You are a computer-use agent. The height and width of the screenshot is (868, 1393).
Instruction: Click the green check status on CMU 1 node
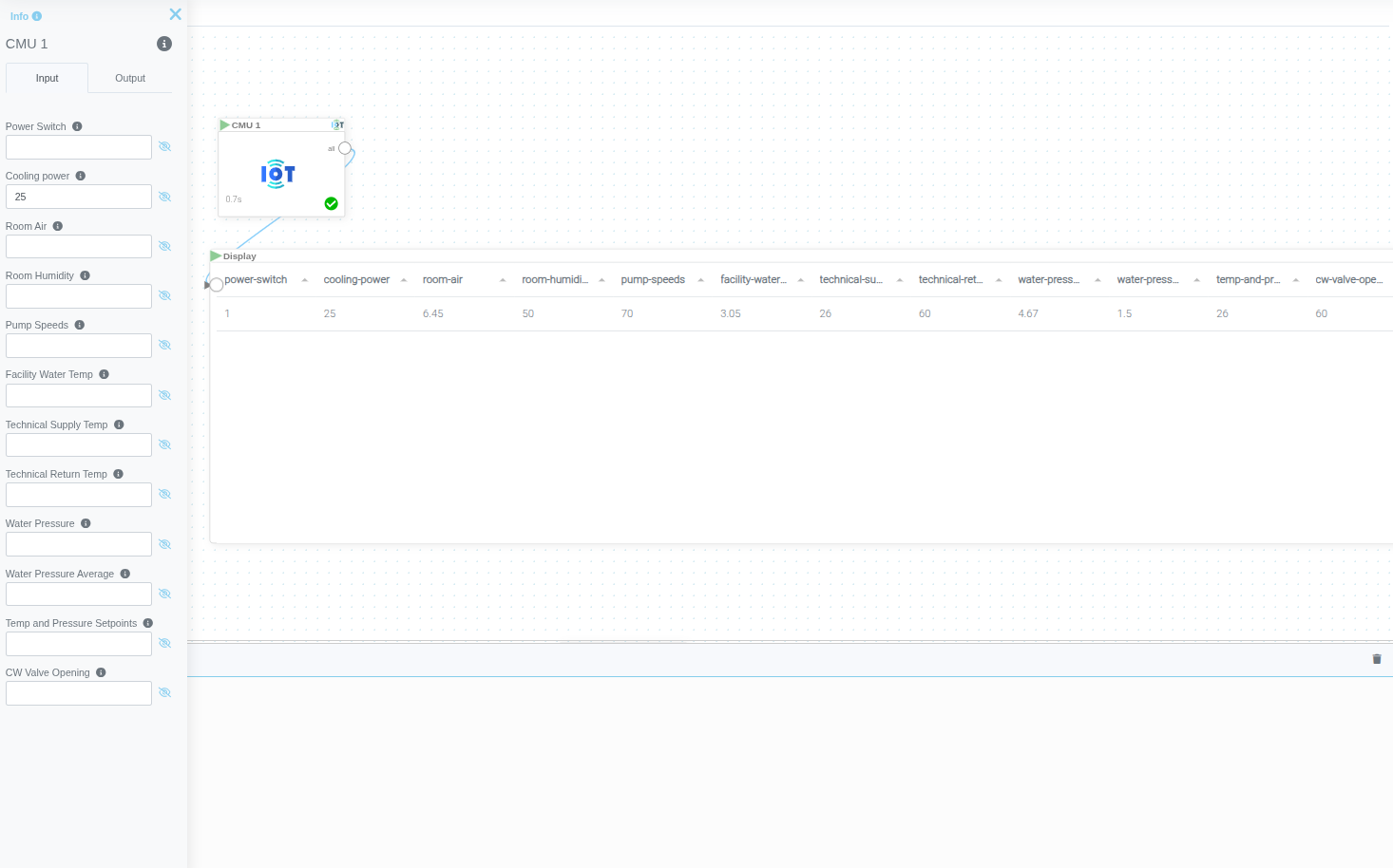(331, 203)
